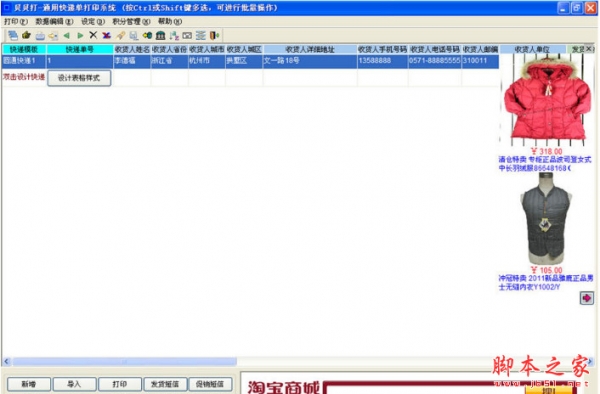This screenshot has width=600, height=394.
Task: Click the 发货短信 button
Action: 165,384
